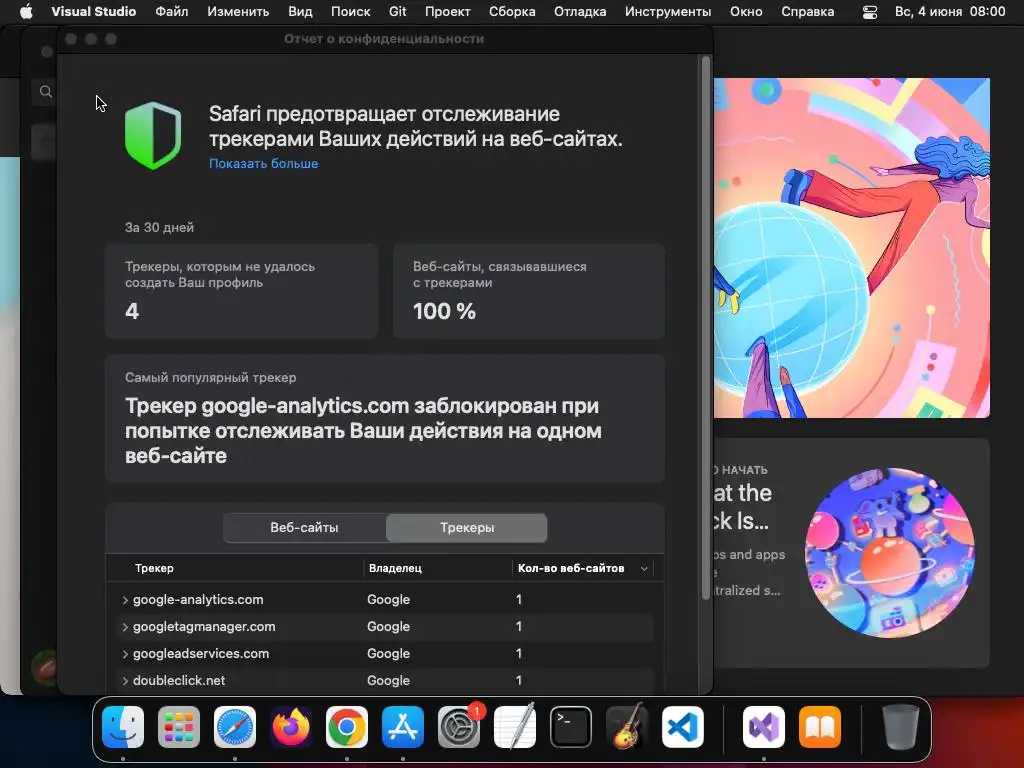The width and height of the screenshot is (1024, 768).
Task: Select the Трекеры tab
Action: [467, 528]
